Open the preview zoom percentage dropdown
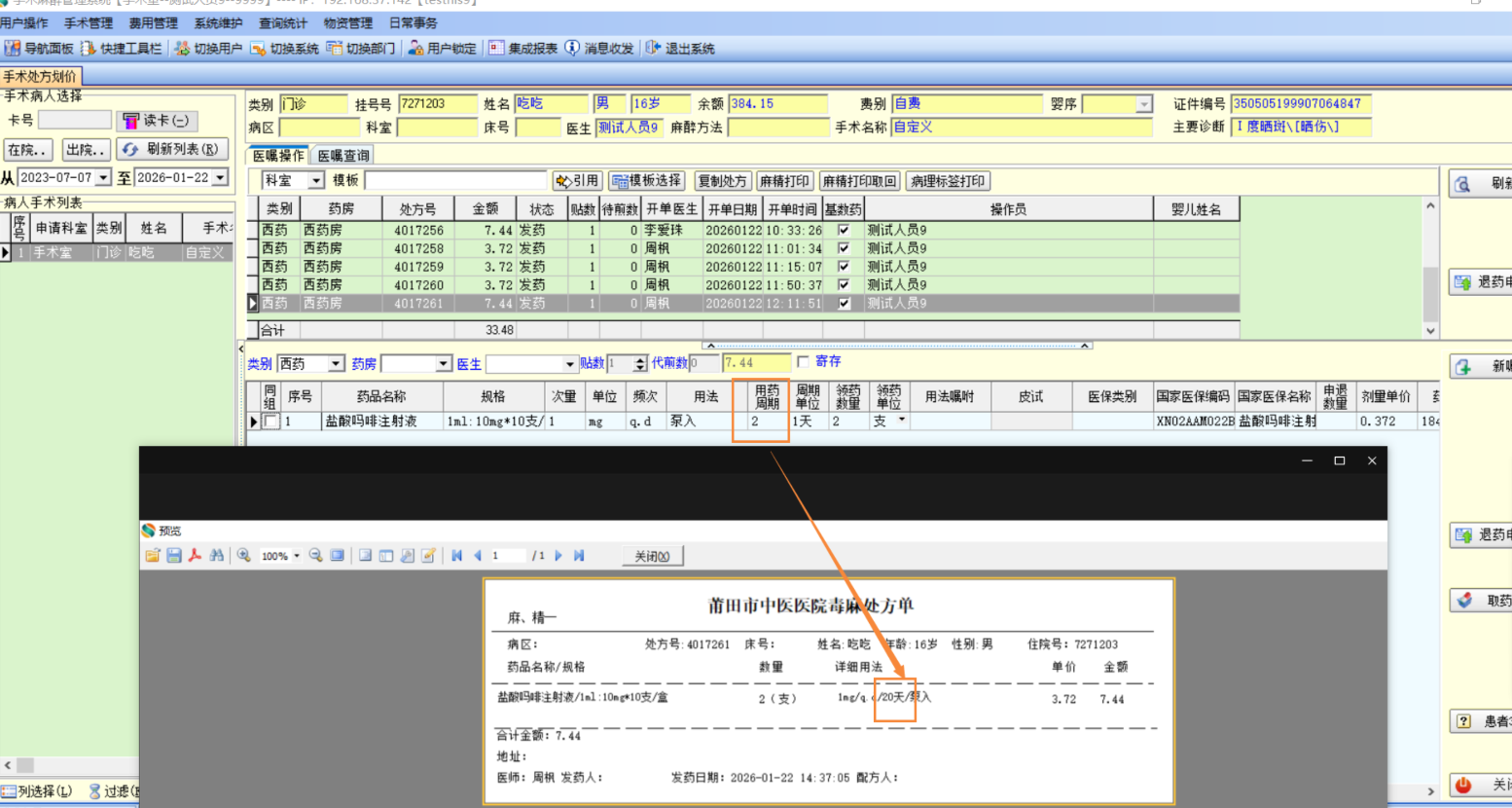This screenshot has height=808, width=1512. pyautogui.click(x=297, y=556)
